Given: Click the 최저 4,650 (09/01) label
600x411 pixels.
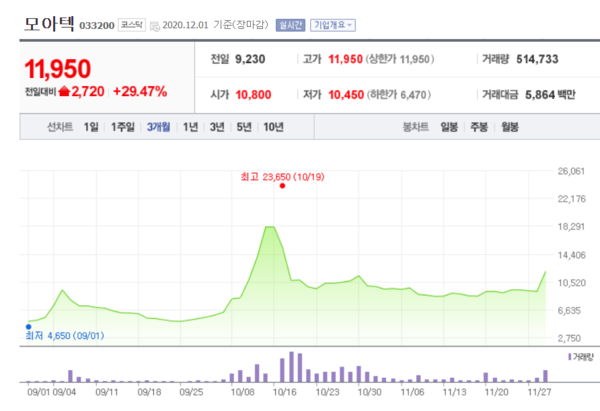Looking at the screenshot, I should [x=65, y=336].
